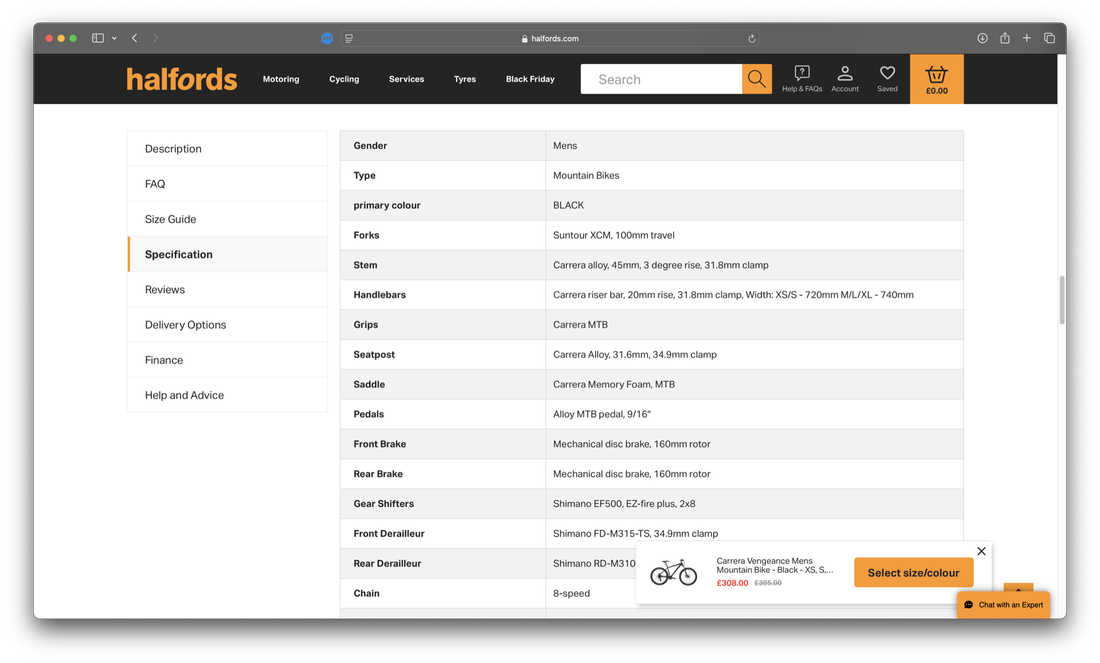Show Safari sidebar
The height and width of the screenshot is (663, 1100).
tap(98, 38)
